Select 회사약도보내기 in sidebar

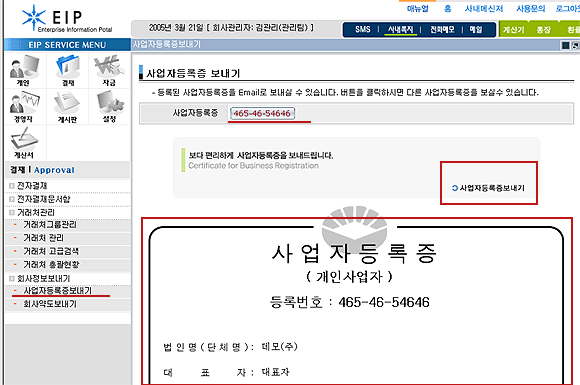pyautogui.click(x=50, y=304)
